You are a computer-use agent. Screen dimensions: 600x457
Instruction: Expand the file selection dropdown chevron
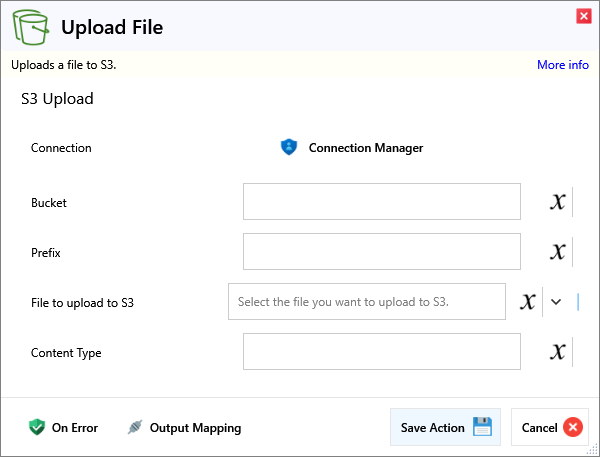(557, 302)
